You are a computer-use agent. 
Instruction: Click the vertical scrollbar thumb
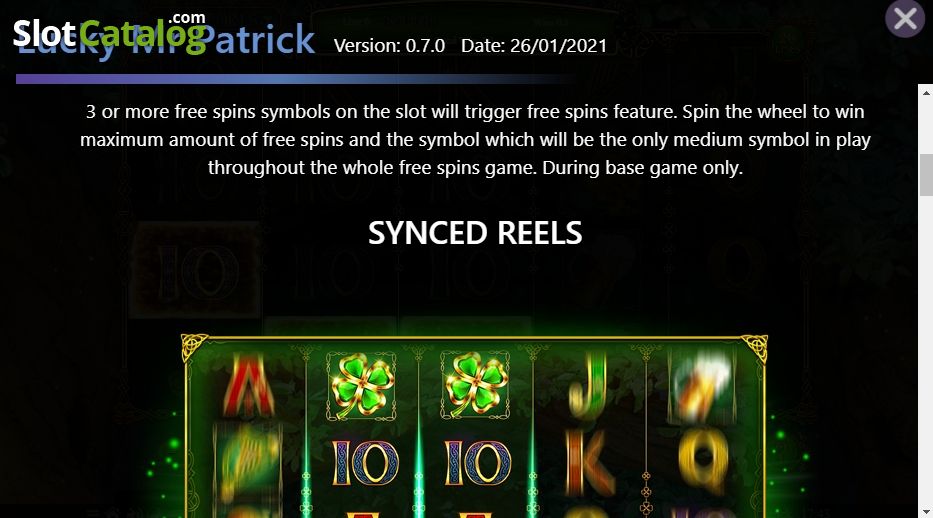926,174
